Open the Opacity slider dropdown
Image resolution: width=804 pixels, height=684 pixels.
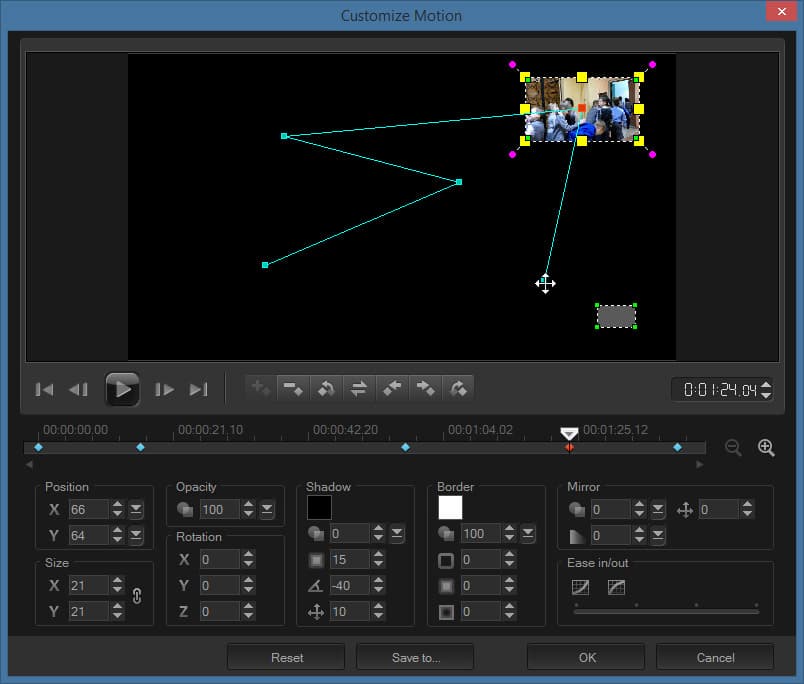pos(267,510)
